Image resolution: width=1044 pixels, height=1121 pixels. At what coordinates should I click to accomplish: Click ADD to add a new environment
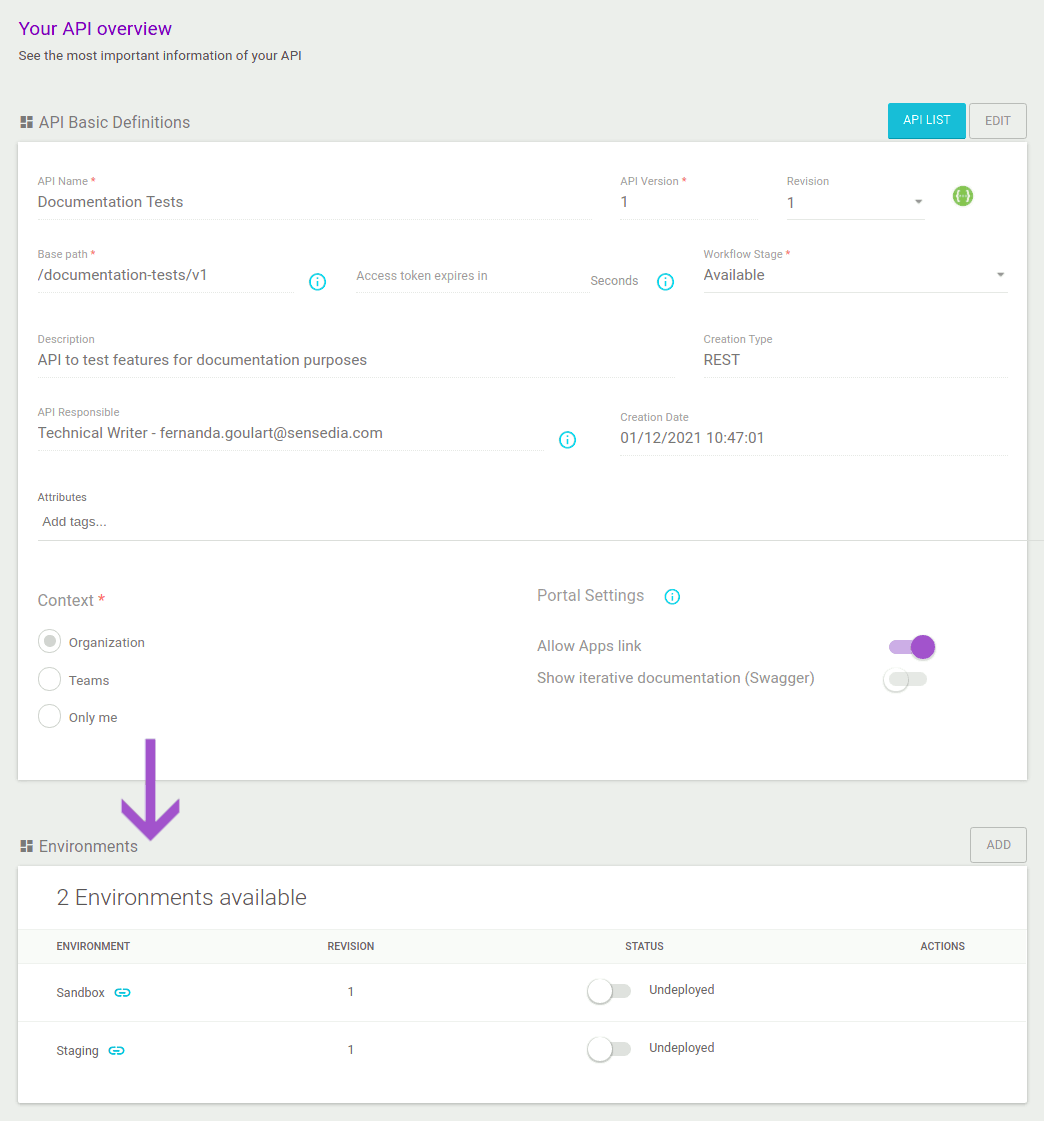coord(997,844)
